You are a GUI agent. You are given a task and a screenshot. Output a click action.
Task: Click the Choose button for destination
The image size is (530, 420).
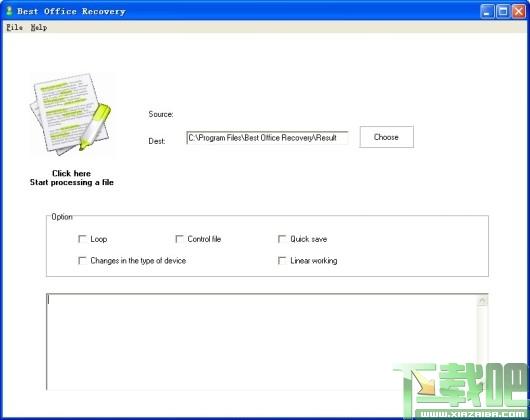(387, 137)
